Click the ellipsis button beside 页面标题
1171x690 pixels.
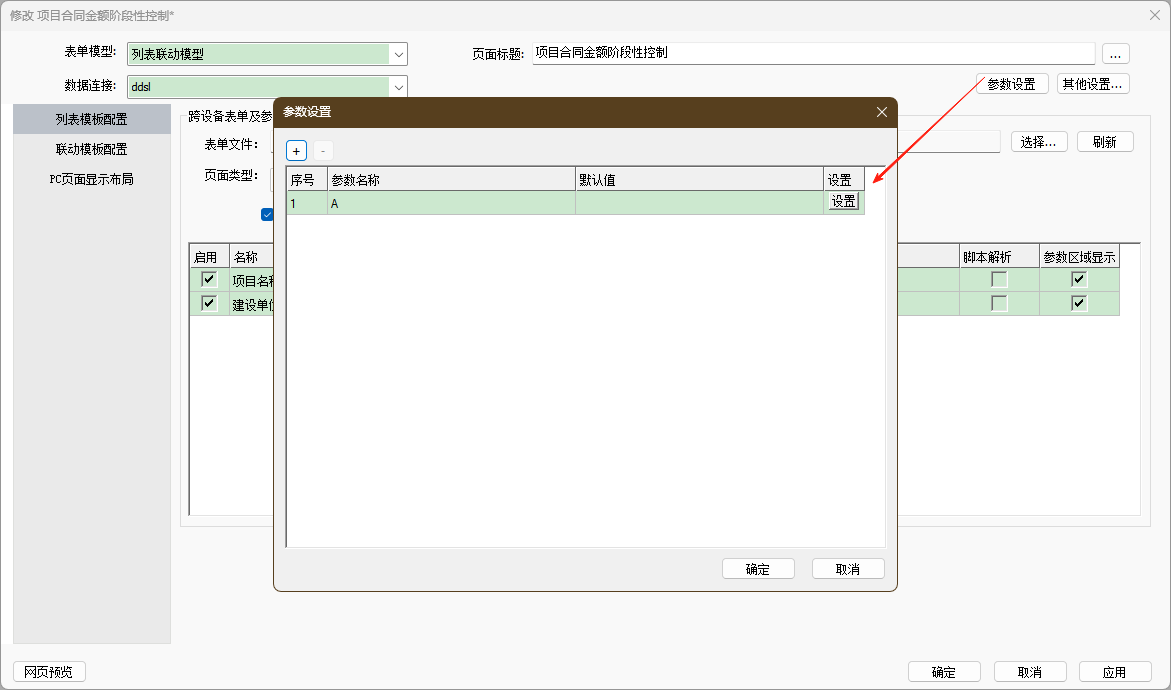(1115, 54)
